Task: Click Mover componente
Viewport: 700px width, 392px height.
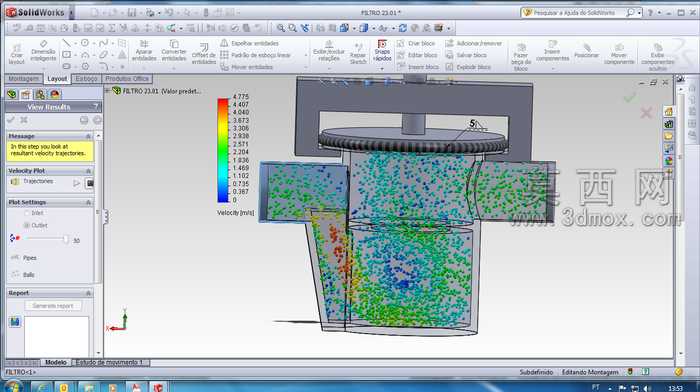Action: click(619, 54)
